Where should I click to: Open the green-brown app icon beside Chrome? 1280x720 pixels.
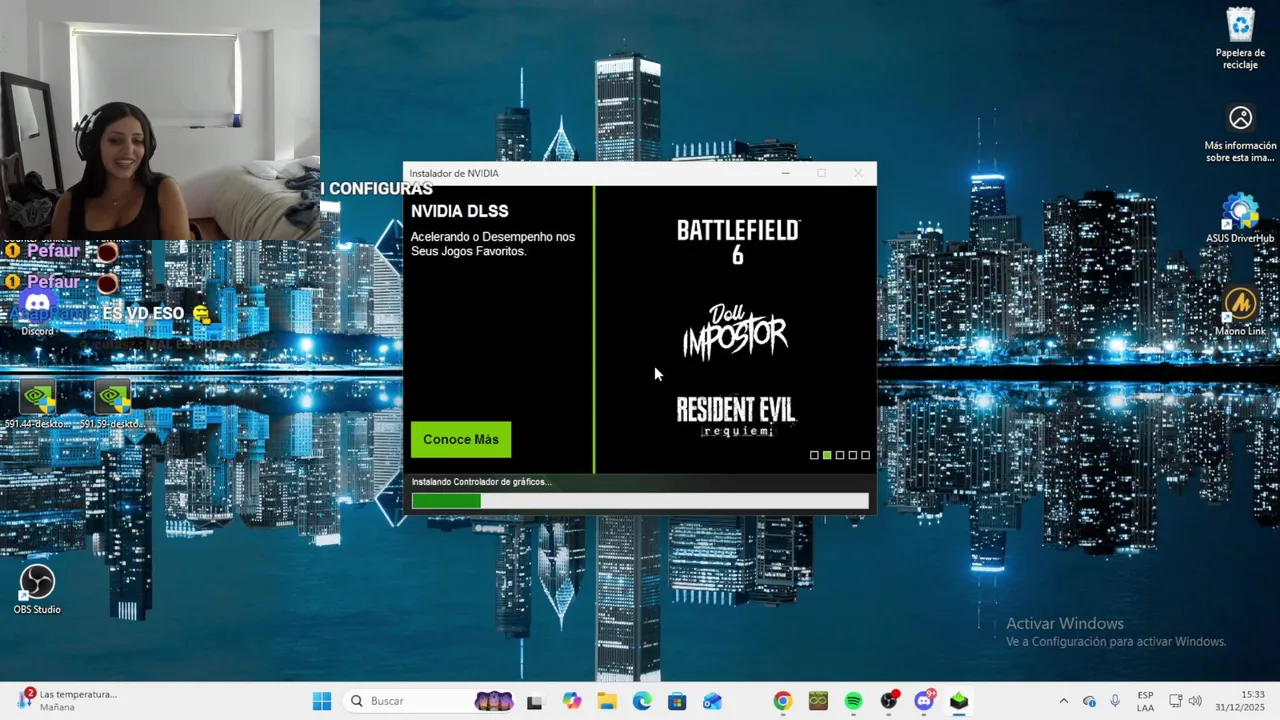click(x=818, y=701)
